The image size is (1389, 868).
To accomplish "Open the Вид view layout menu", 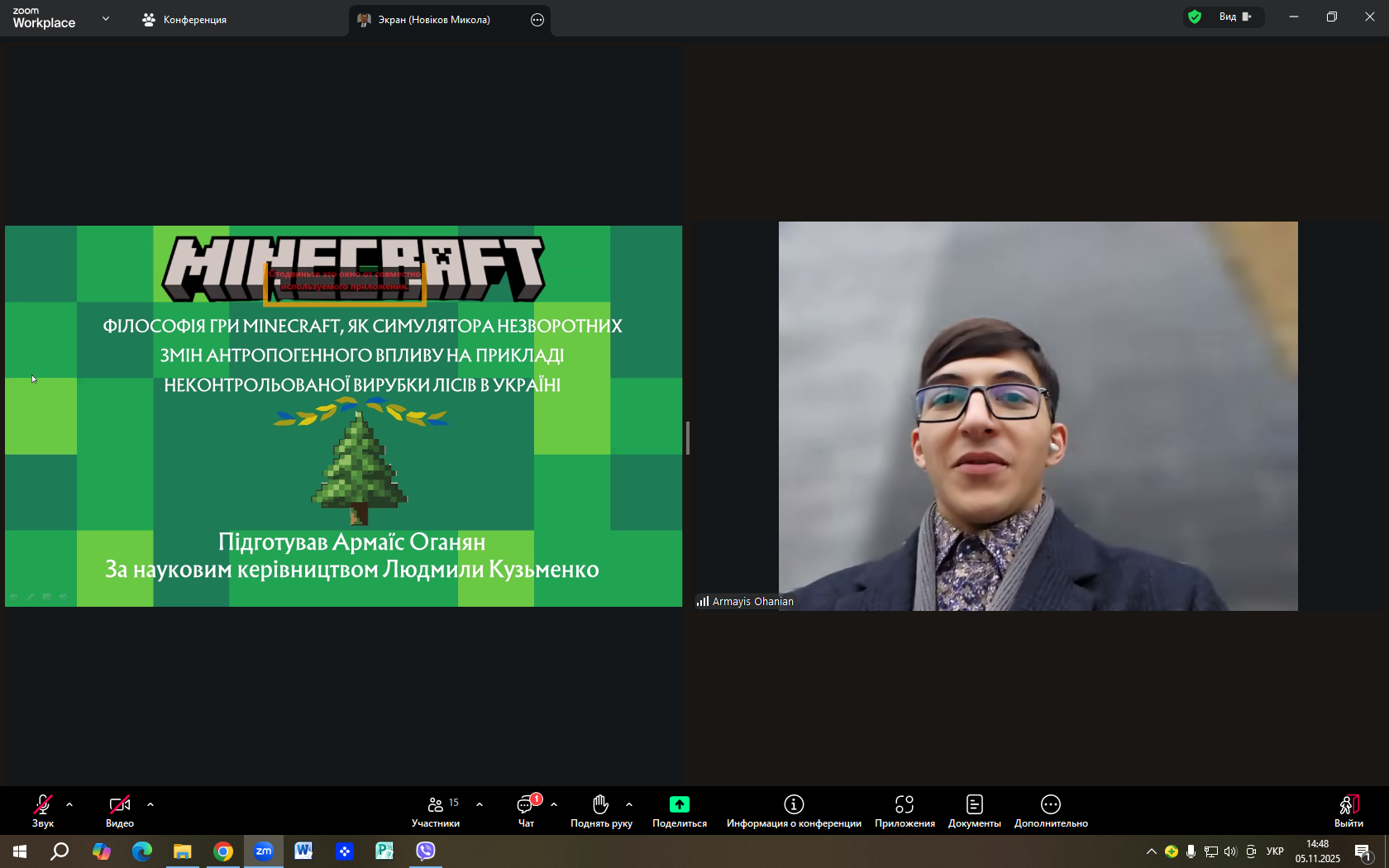I will 1235,17.
